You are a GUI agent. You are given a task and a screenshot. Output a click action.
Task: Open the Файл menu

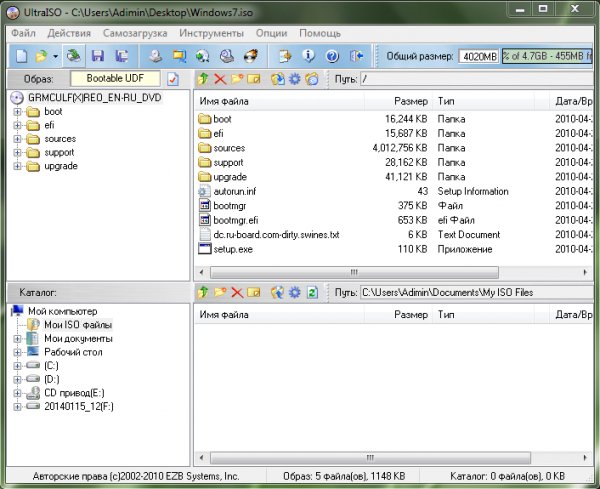coord(23,33)
